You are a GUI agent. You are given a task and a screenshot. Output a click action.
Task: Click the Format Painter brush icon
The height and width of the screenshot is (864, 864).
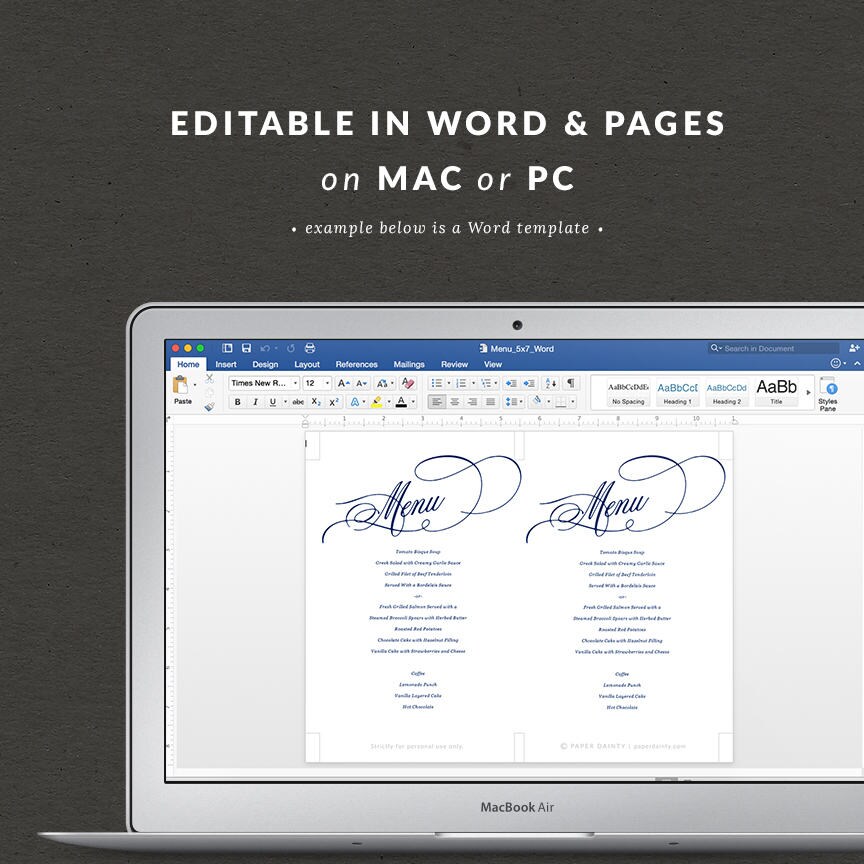[209, 407]
